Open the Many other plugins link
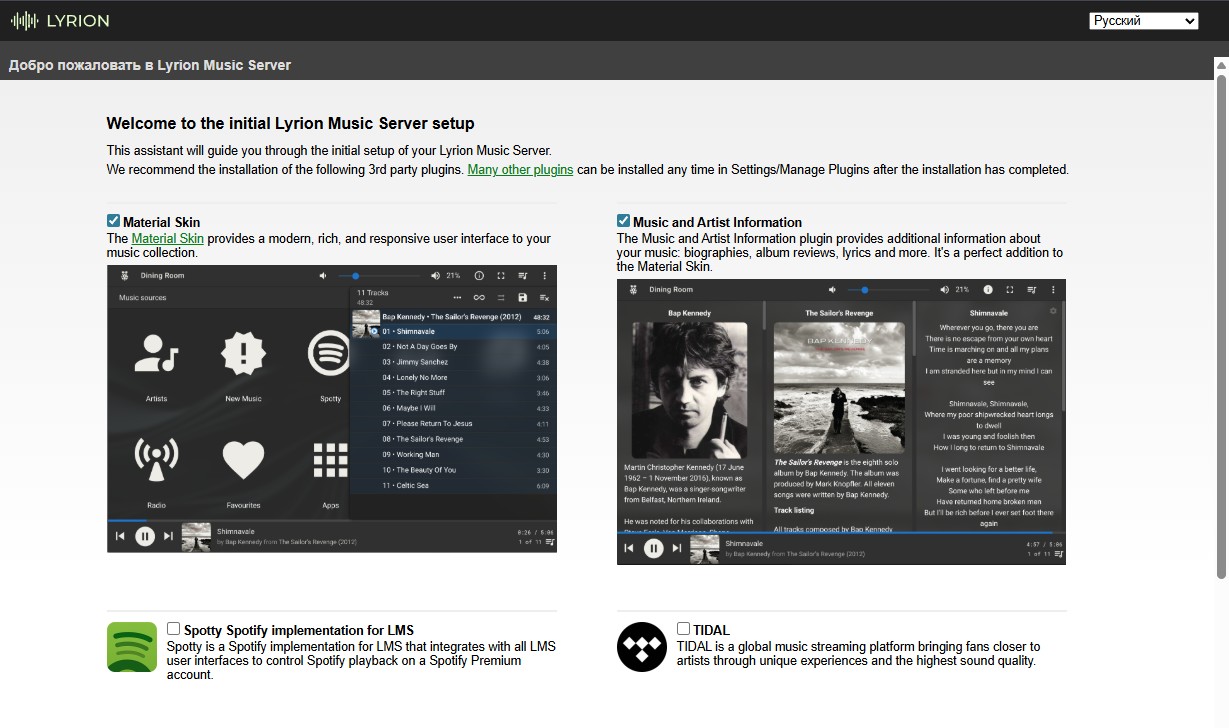 (x=520, y=170)
